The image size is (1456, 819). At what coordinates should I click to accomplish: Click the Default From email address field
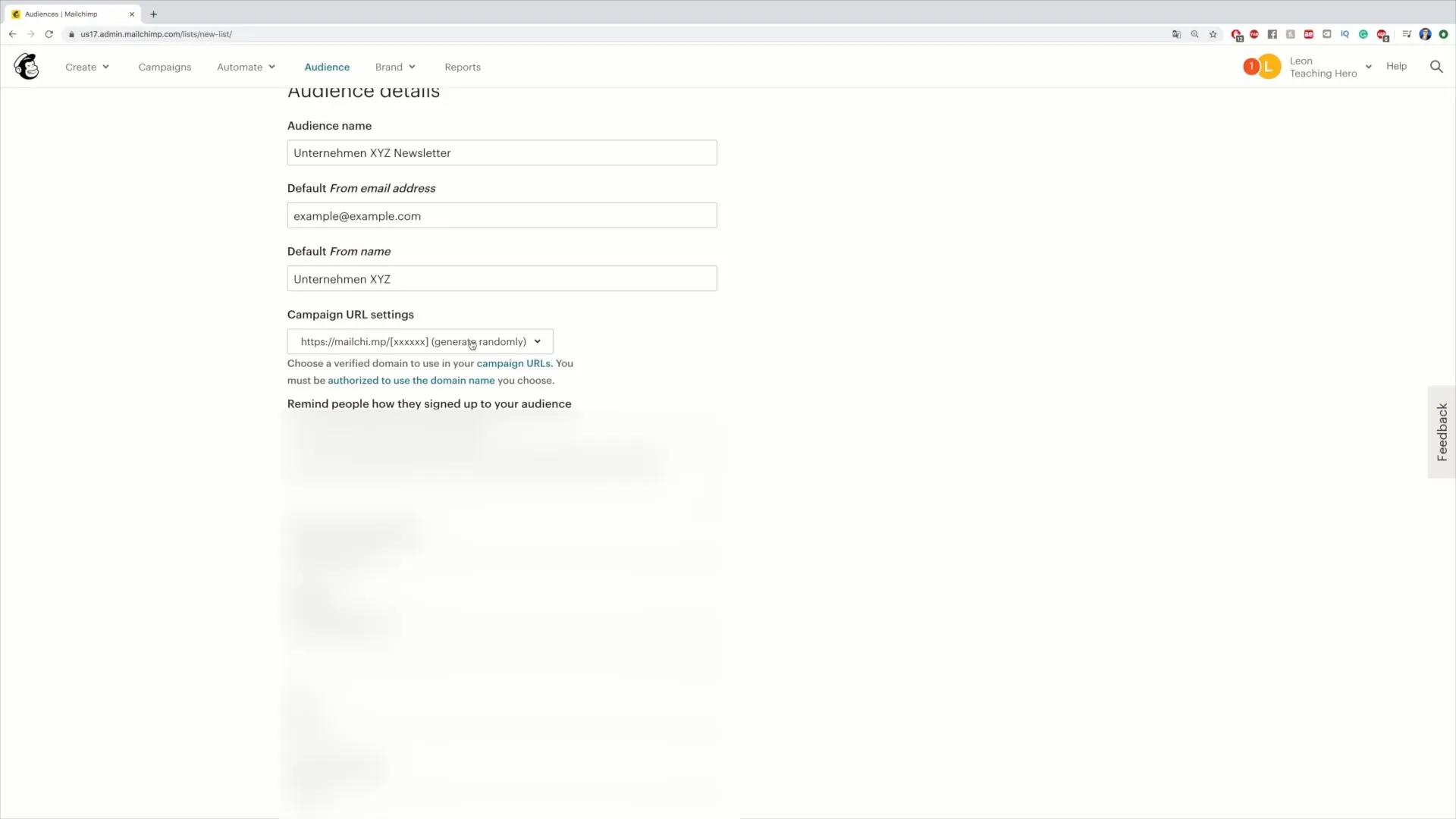[500, 215]
